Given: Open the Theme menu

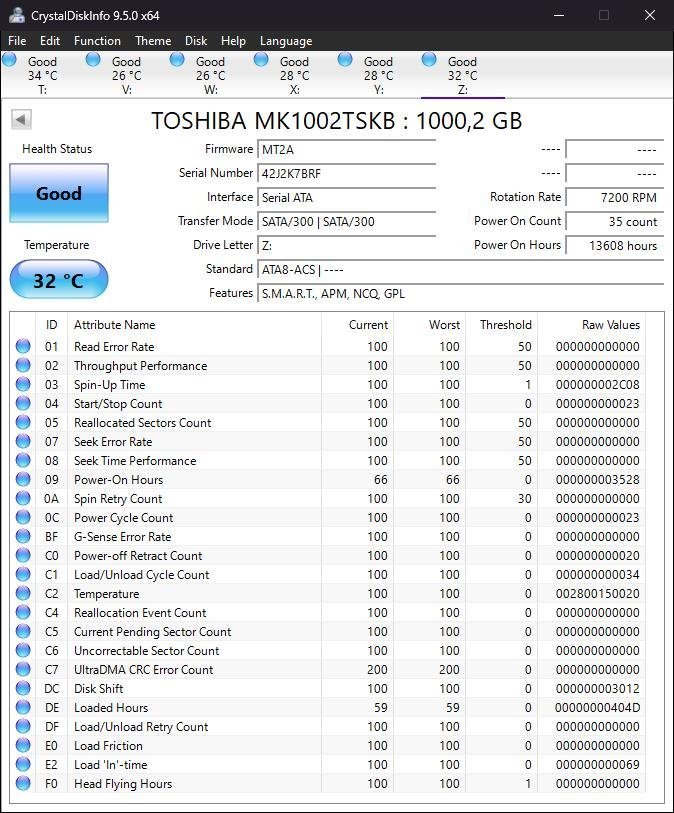Looking at the screenshot, I should (153, 41).
